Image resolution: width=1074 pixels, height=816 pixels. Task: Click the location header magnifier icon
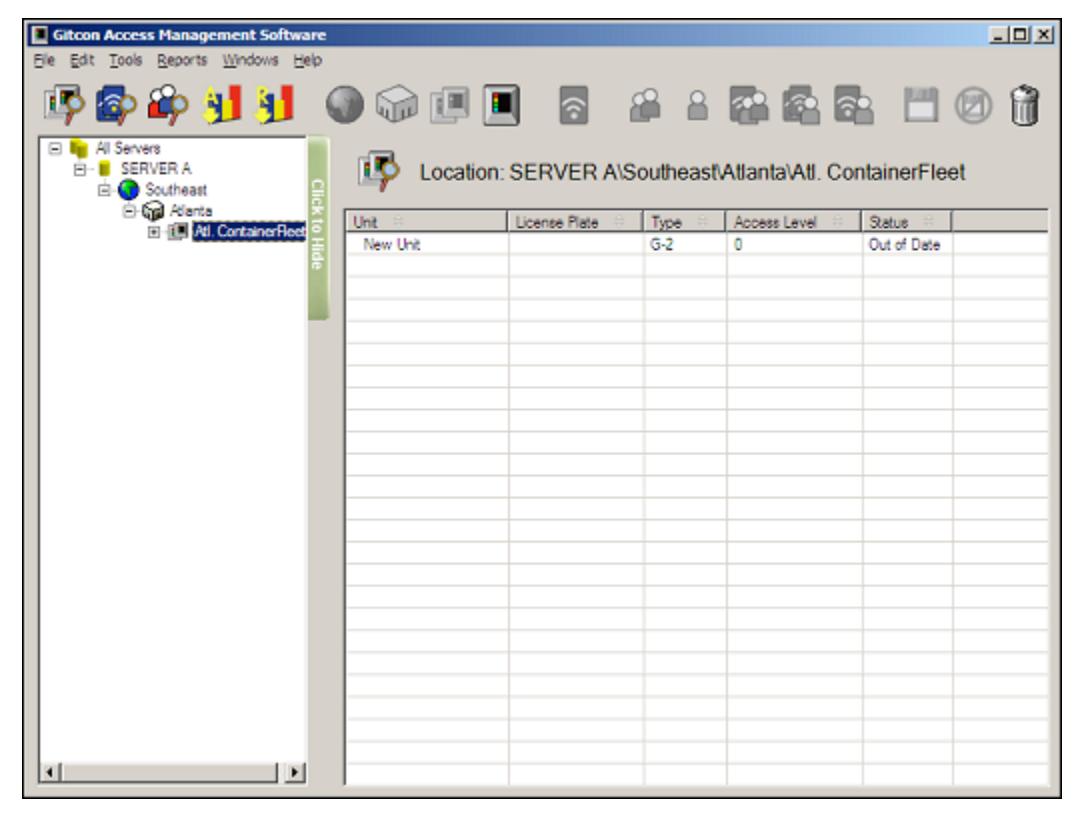(x=377, y=171)
